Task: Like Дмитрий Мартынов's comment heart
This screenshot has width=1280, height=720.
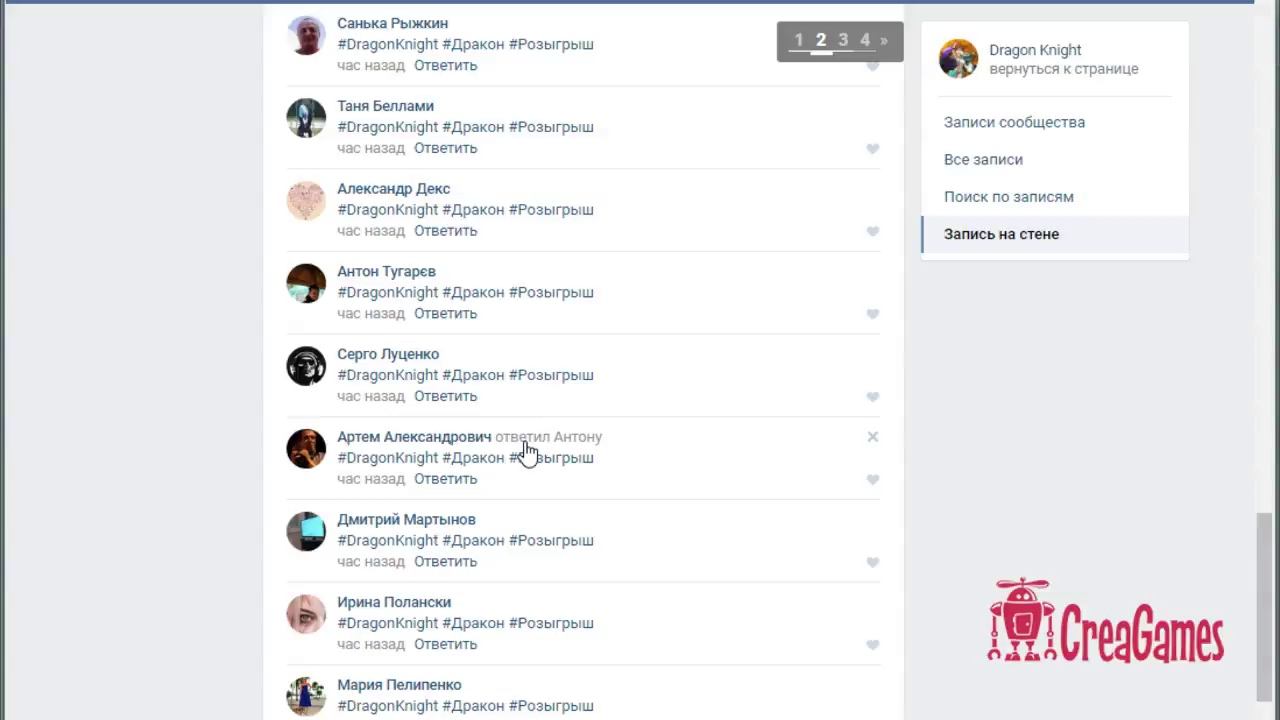Action: coord(872,563)
